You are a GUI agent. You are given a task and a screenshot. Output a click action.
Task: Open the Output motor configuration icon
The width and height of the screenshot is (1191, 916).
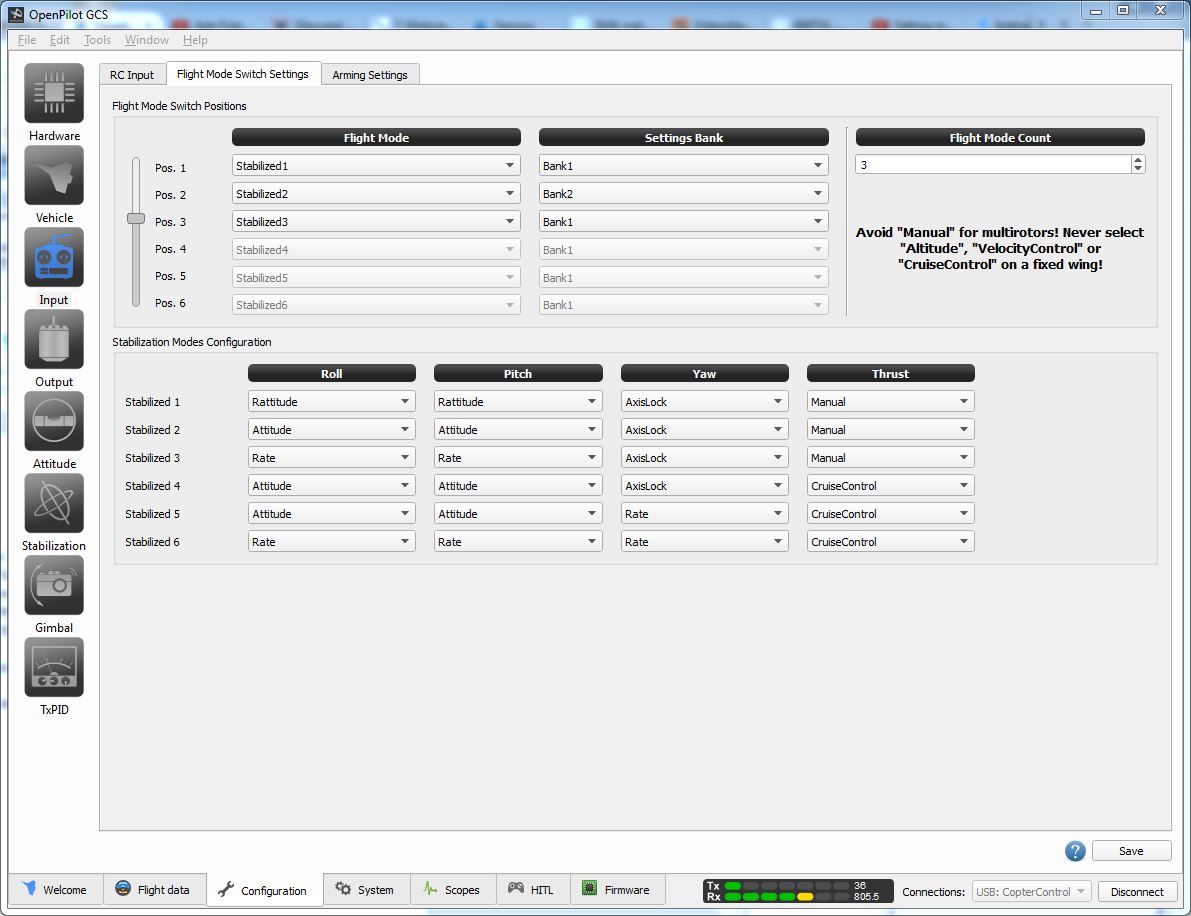pyautogui.click(x=54, y=340)
